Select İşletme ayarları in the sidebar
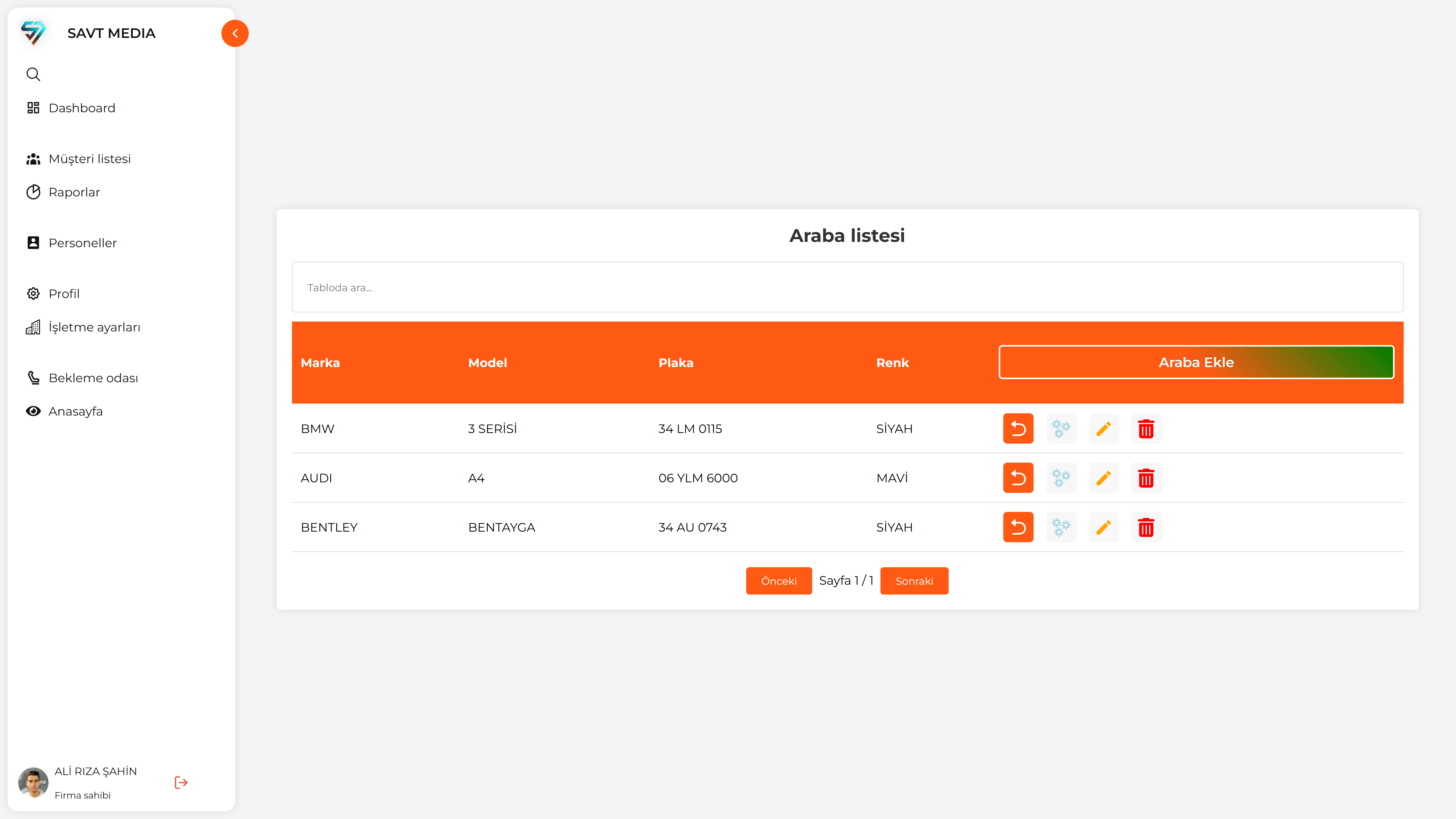 (x=94, y=327)
